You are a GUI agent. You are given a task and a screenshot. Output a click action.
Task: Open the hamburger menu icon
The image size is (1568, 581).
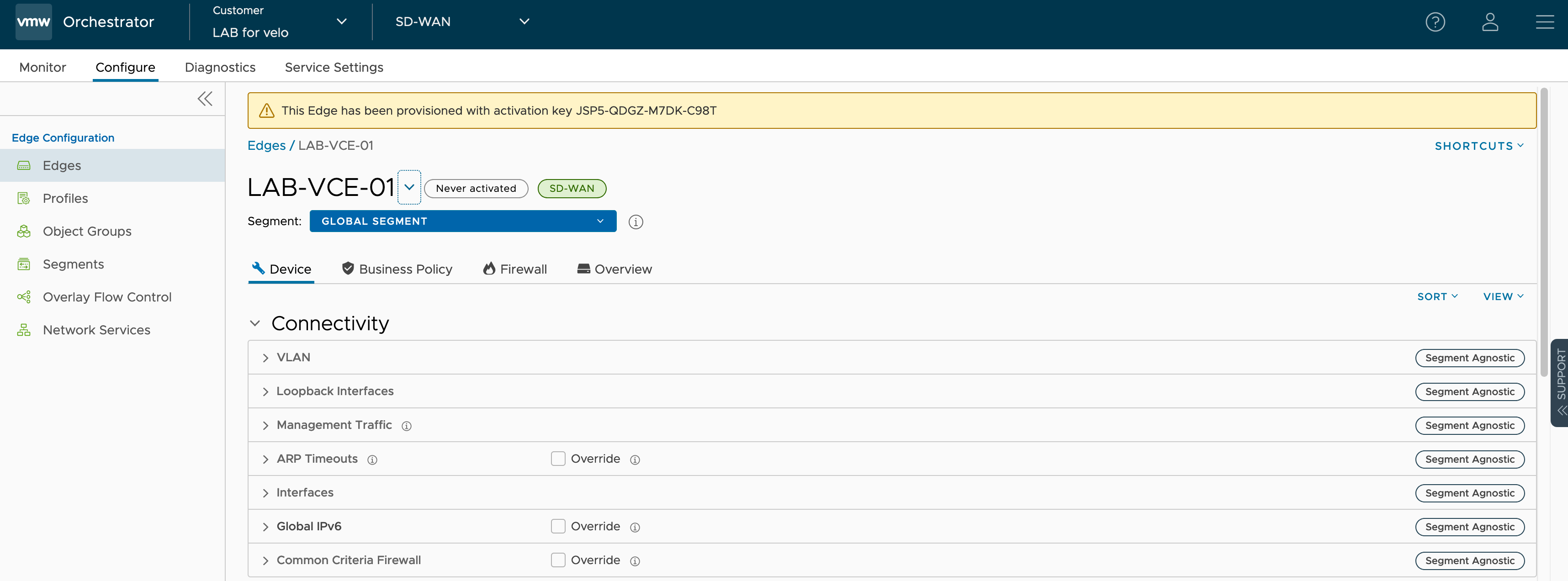click(x=1544, y=22)
